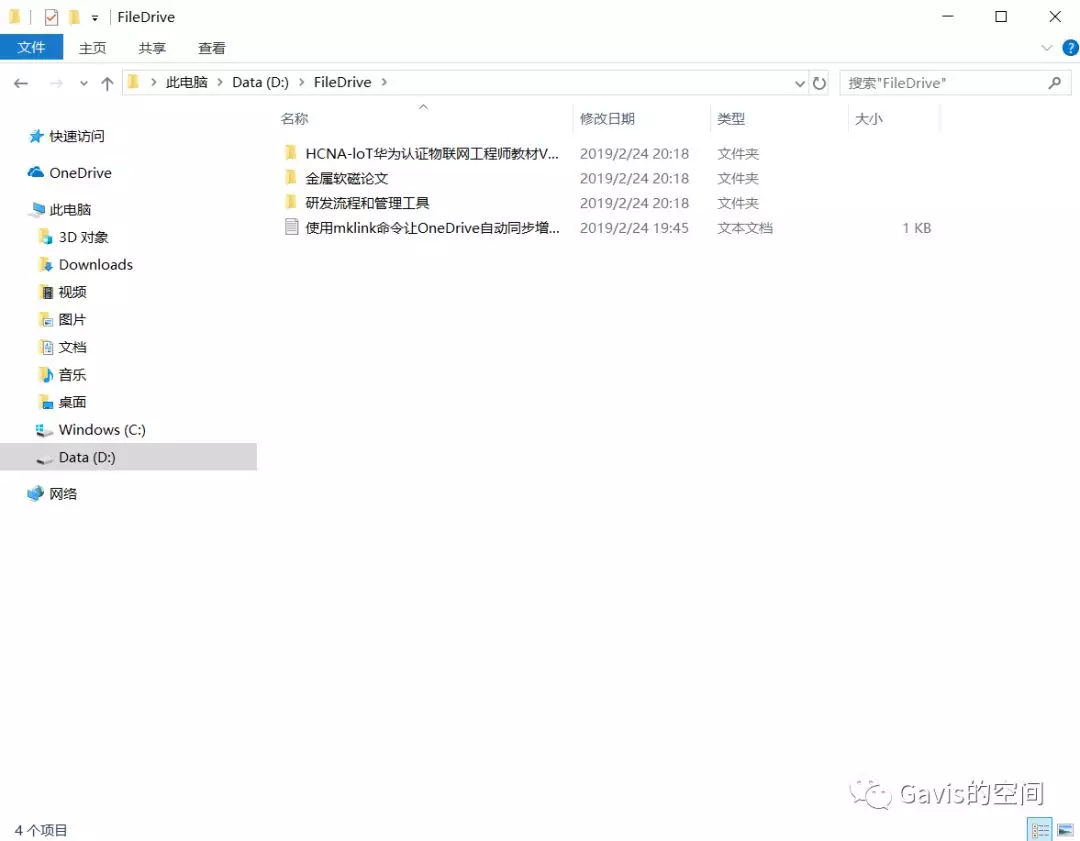
Task: Switch to large icons view layout
Action: pos(1066,829)
